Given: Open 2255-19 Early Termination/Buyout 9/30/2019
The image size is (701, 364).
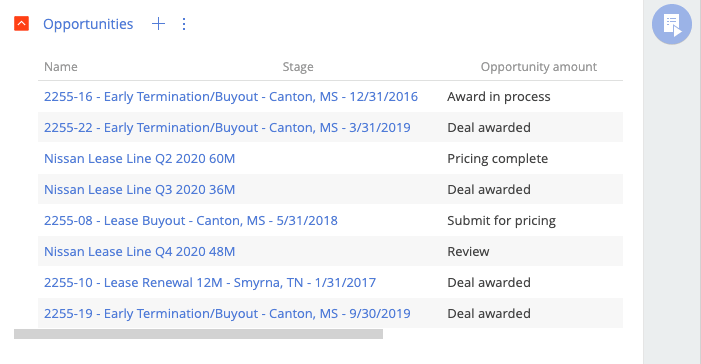Looking at the screenshot, I should pos(227,313).
